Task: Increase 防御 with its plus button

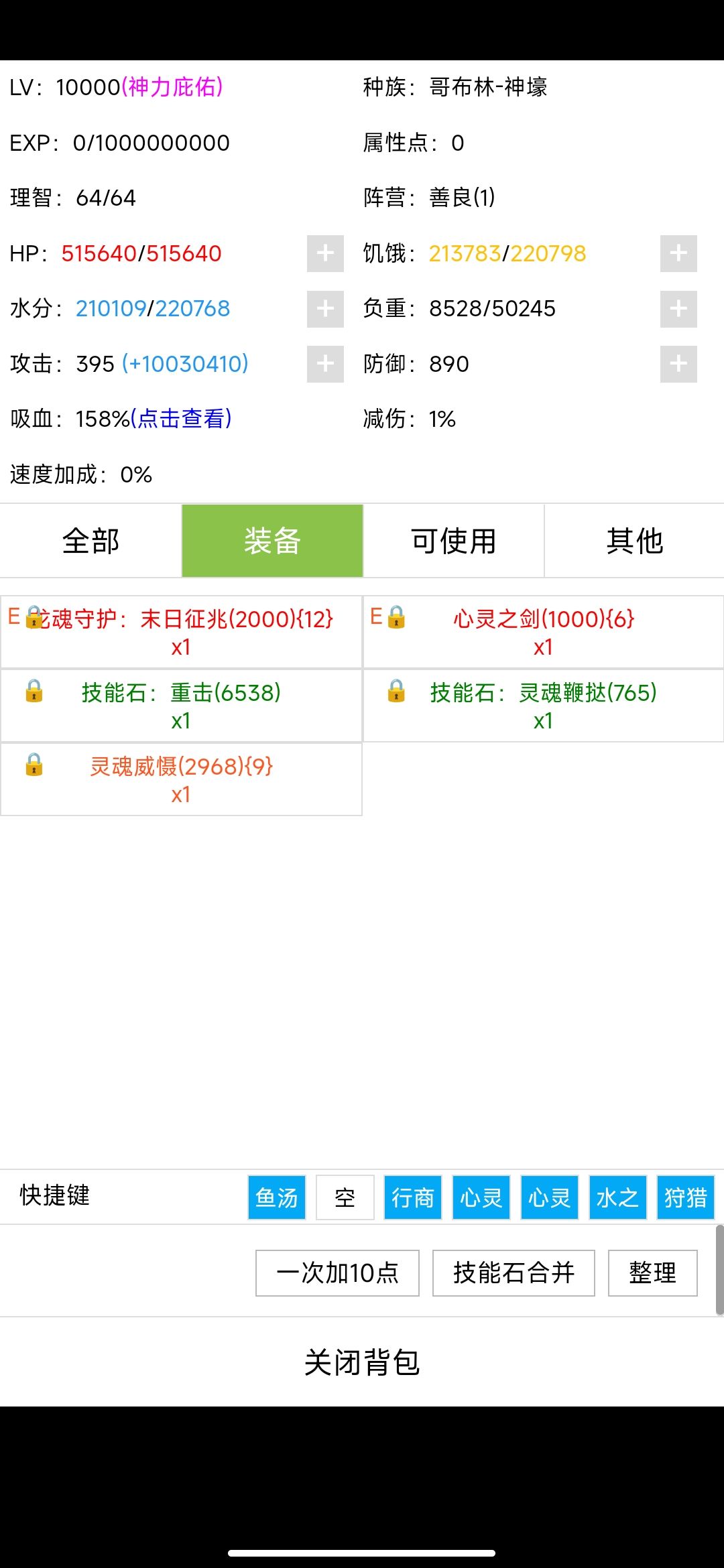Action: 678,364
